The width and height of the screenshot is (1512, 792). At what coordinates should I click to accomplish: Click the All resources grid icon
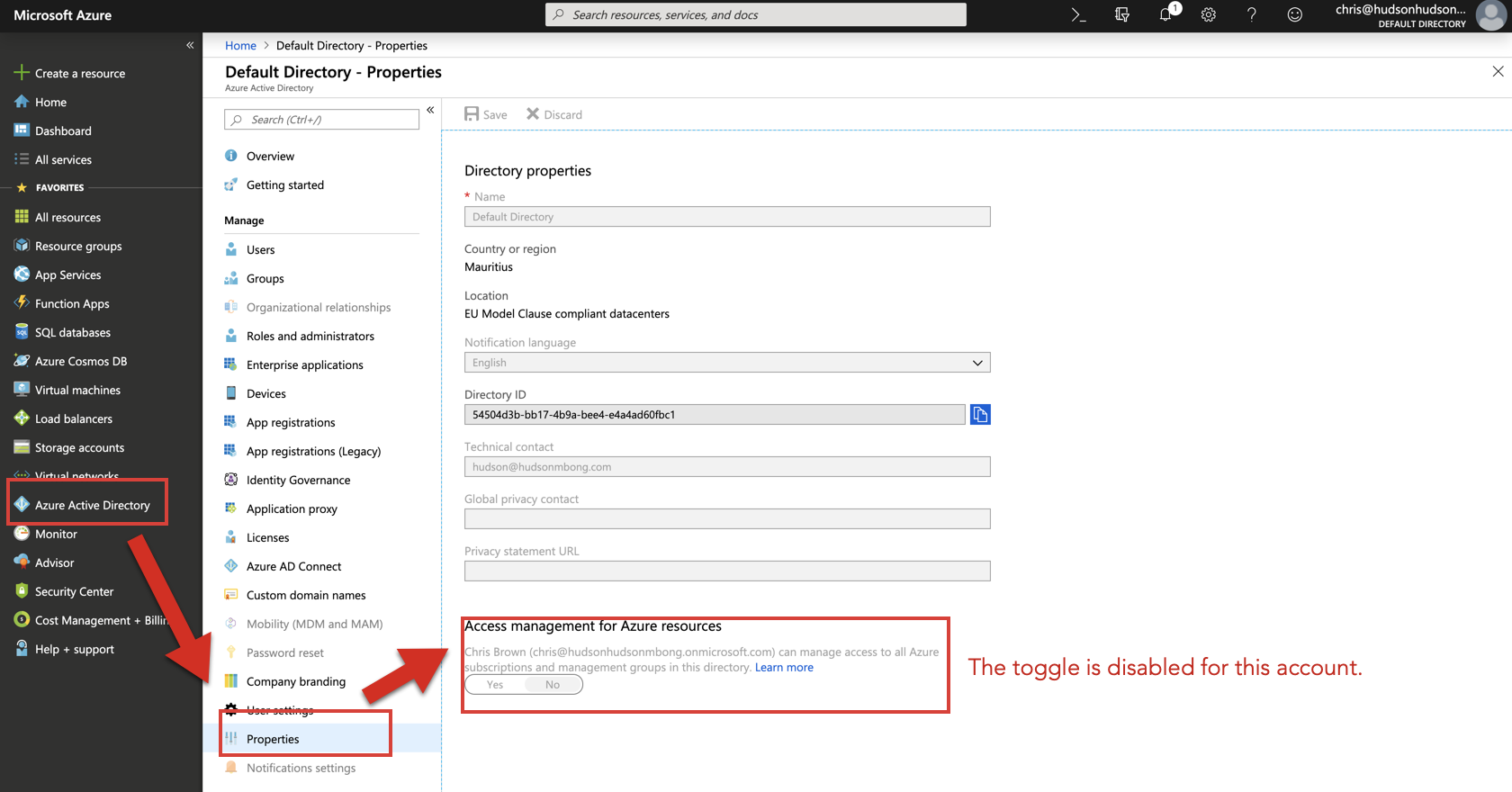[x=22, y=217]
